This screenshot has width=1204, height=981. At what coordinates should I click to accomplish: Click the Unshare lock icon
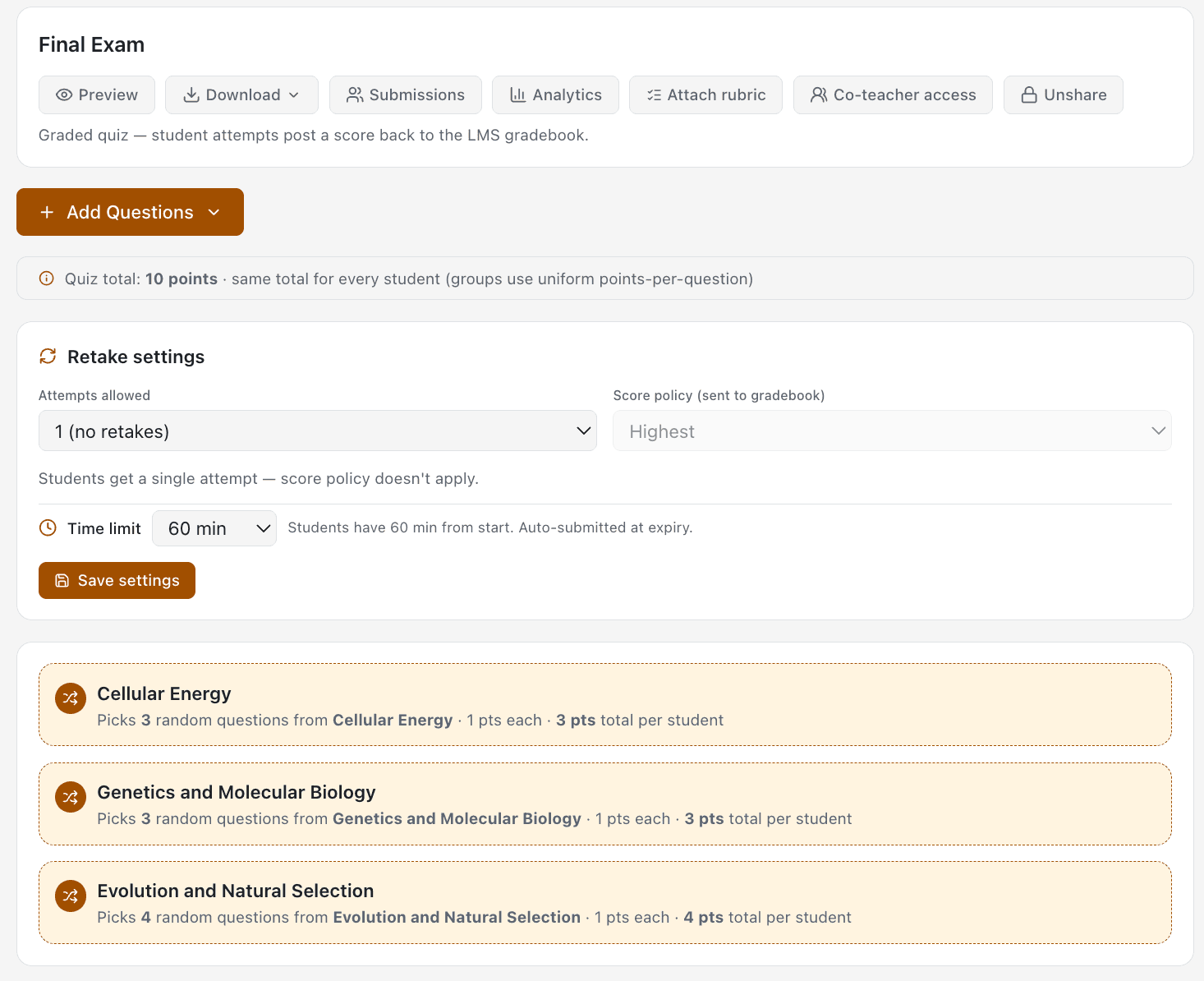click(x=1029, y=95)
